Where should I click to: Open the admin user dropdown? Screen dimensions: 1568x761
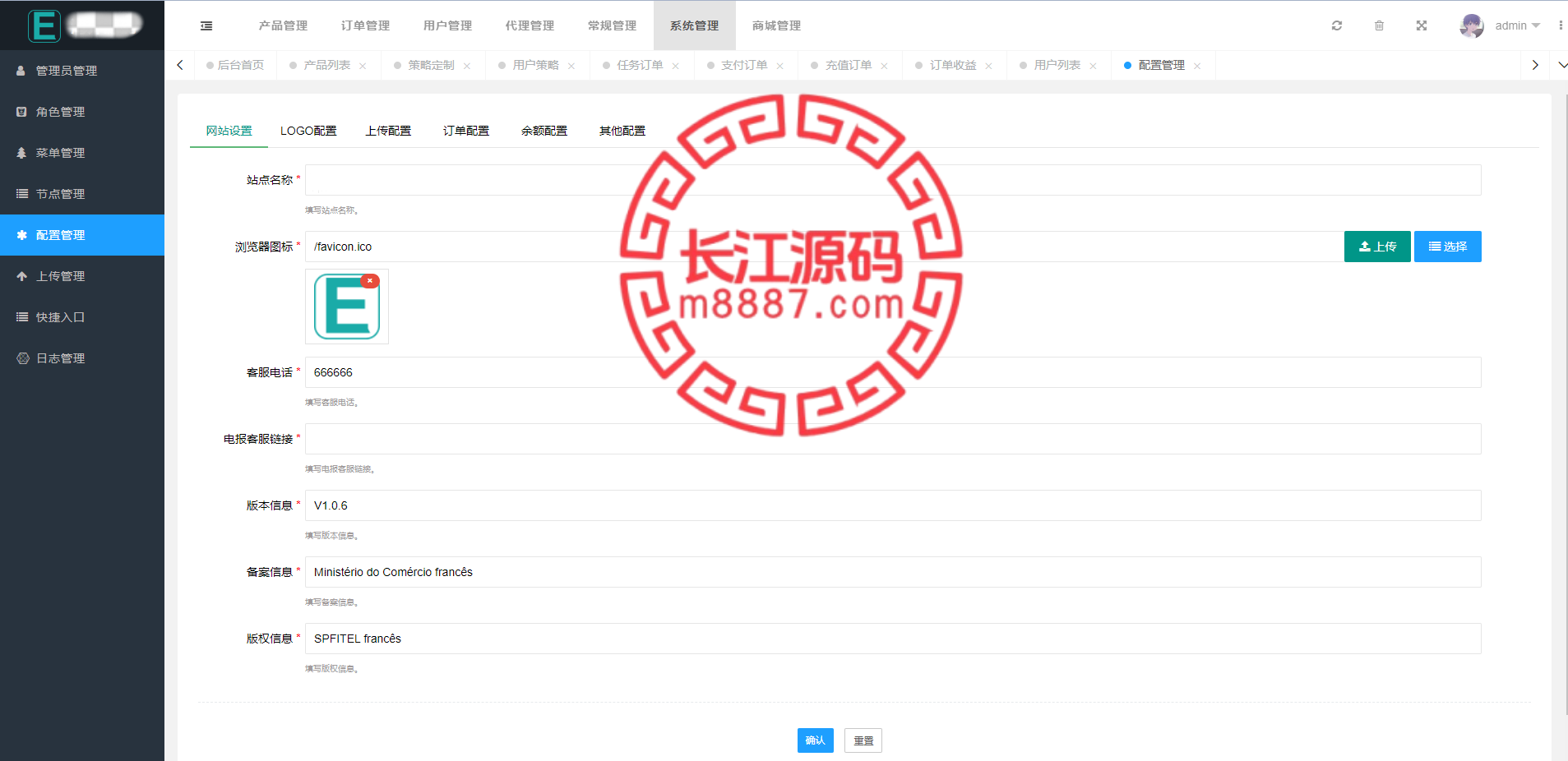1517,25
